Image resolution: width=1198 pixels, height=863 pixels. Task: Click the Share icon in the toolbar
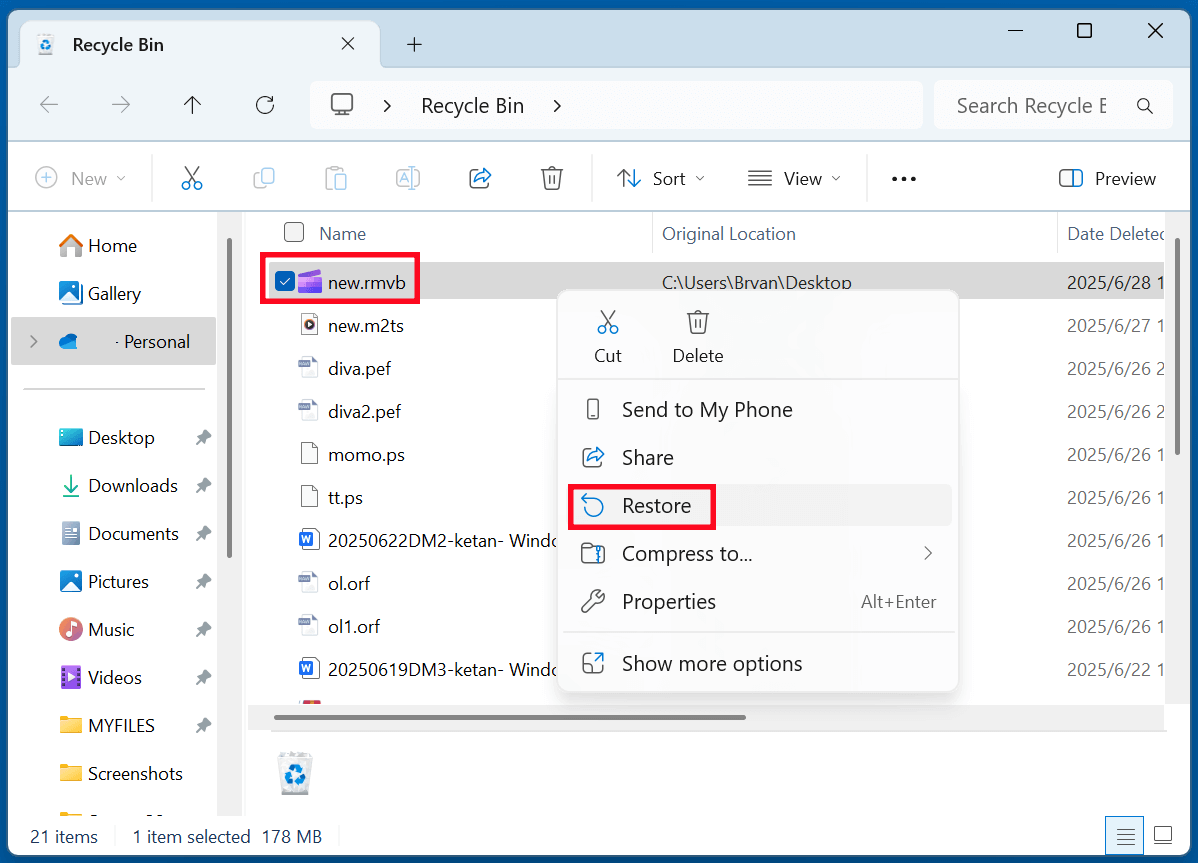click(x=479, y=178)
